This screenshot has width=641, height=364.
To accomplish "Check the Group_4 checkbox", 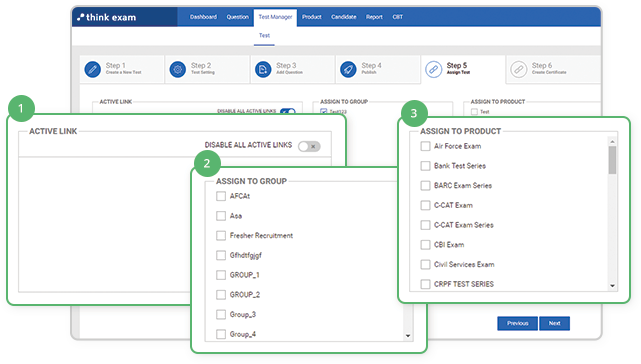I will pos(221,334).
